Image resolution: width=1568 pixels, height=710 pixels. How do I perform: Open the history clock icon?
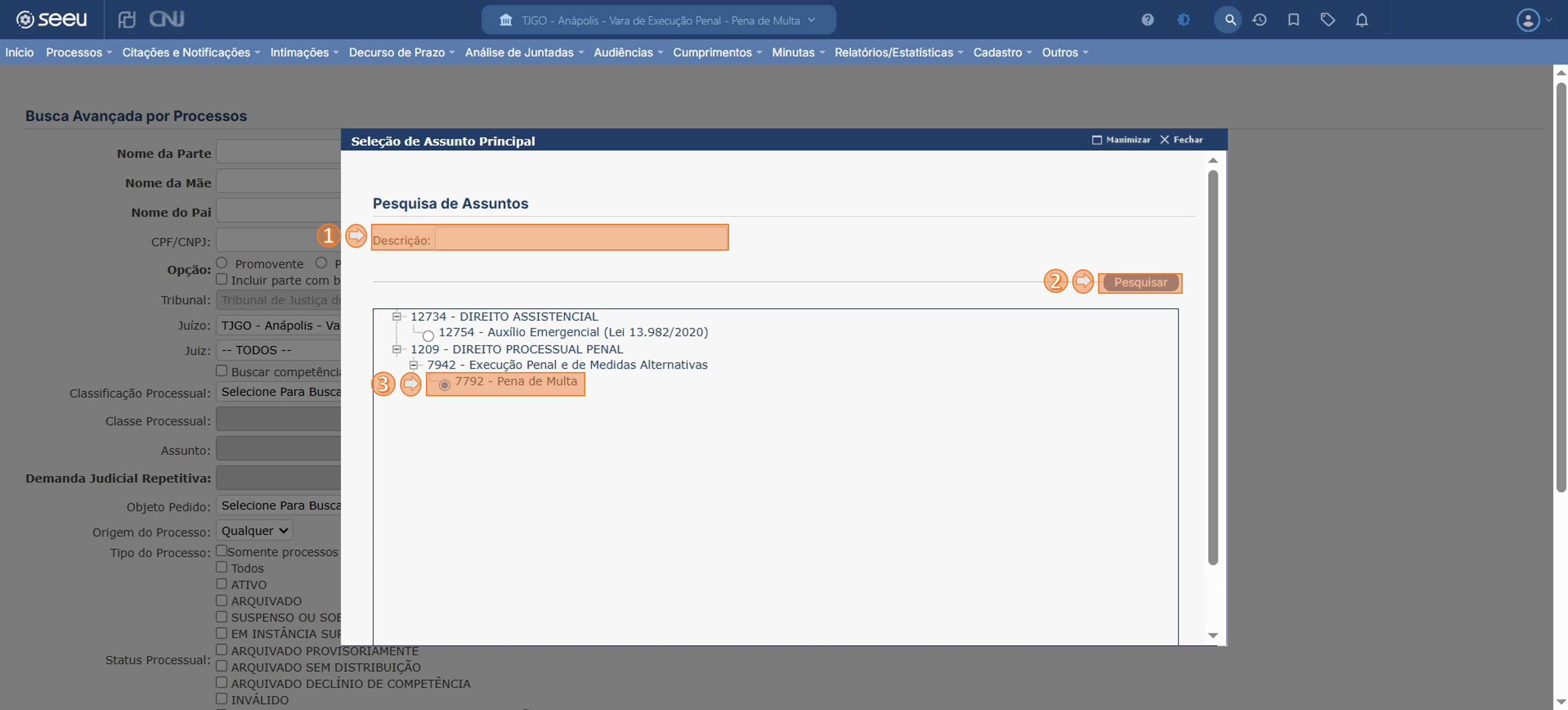pos(1260,20)
